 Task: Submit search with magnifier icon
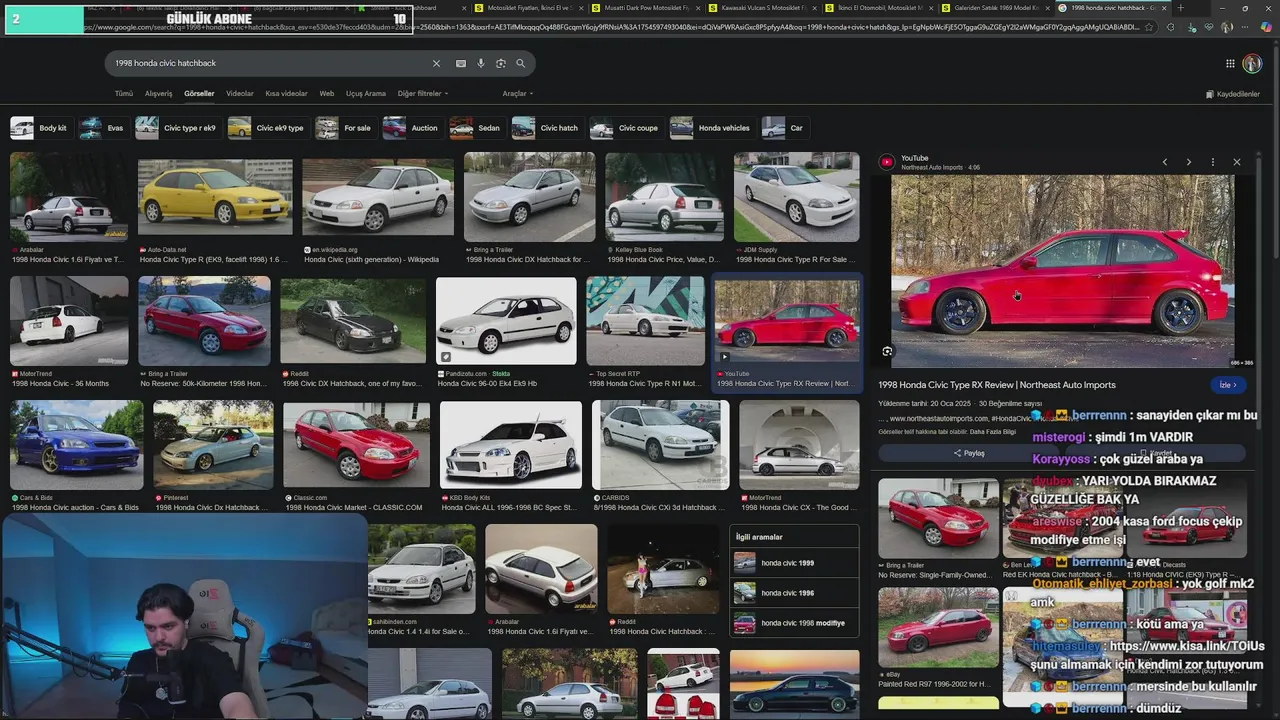[x=520, y=63]
